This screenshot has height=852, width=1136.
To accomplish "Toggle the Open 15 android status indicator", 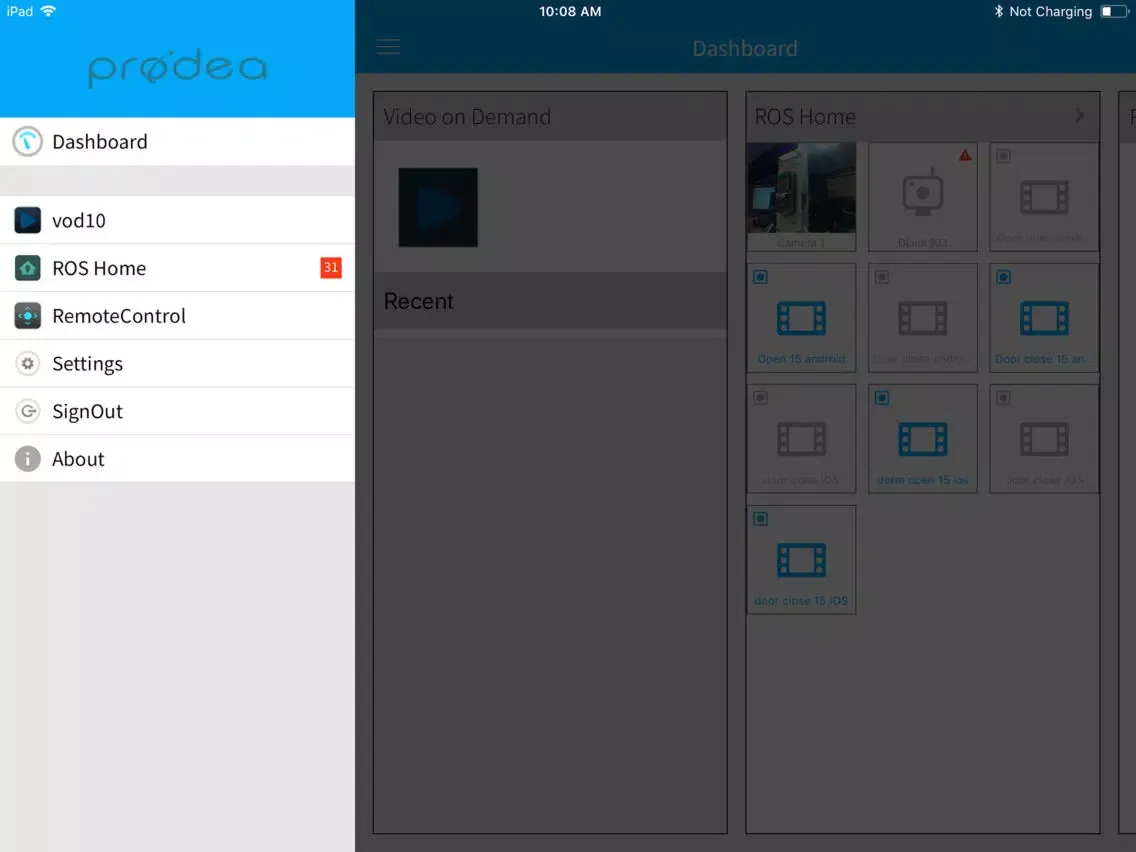I will [760, 277].
